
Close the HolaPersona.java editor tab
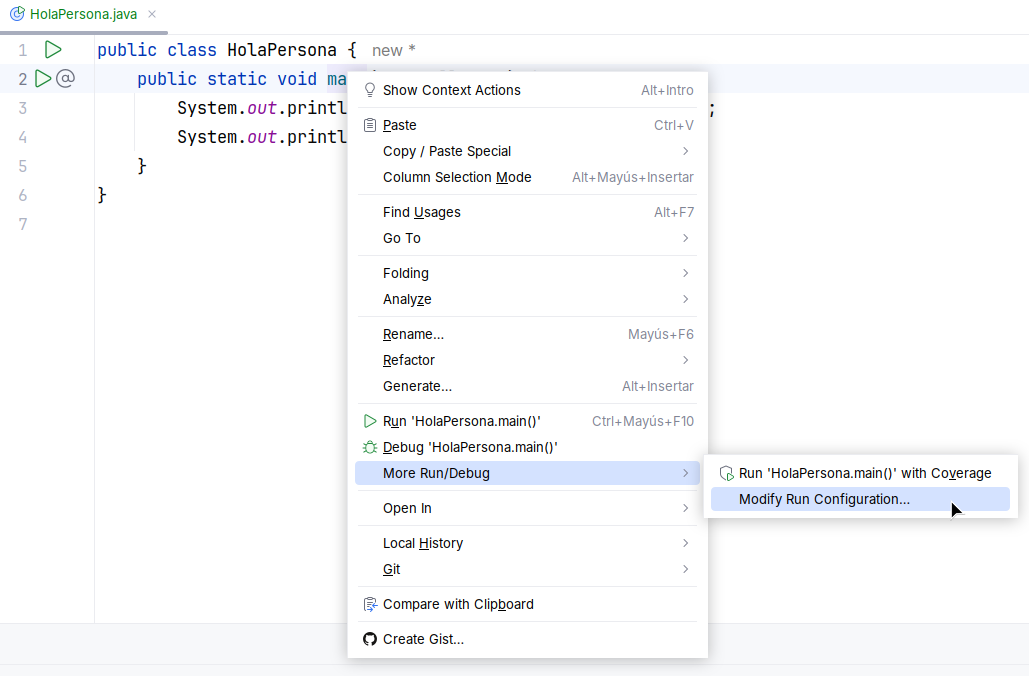point(151,15)
